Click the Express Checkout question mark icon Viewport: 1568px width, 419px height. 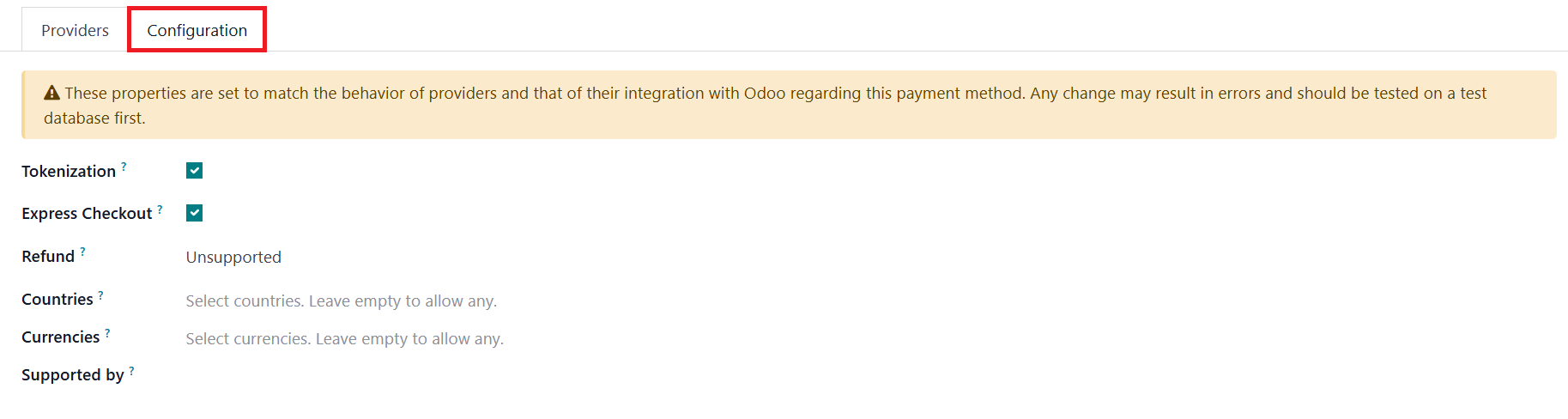tap(160, 209)
